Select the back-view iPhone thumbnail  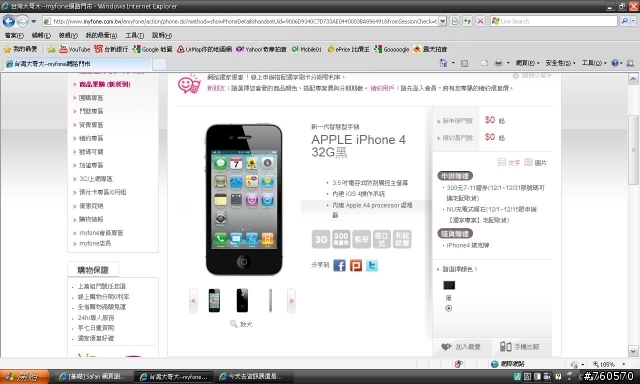click(242, 300)
